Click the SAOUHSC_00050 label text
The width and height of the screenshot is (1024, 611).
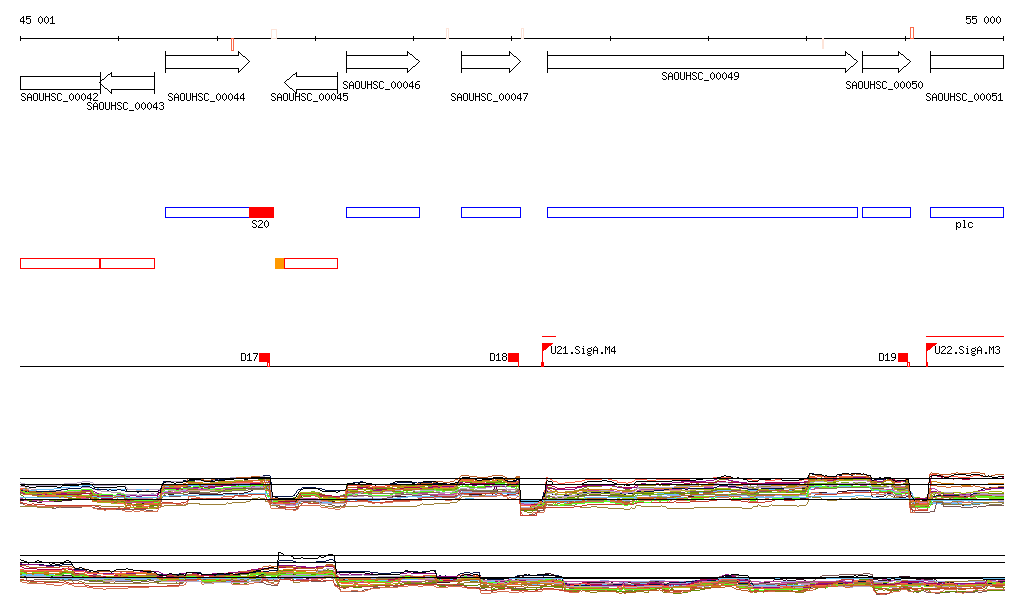[x=884, y=86]
